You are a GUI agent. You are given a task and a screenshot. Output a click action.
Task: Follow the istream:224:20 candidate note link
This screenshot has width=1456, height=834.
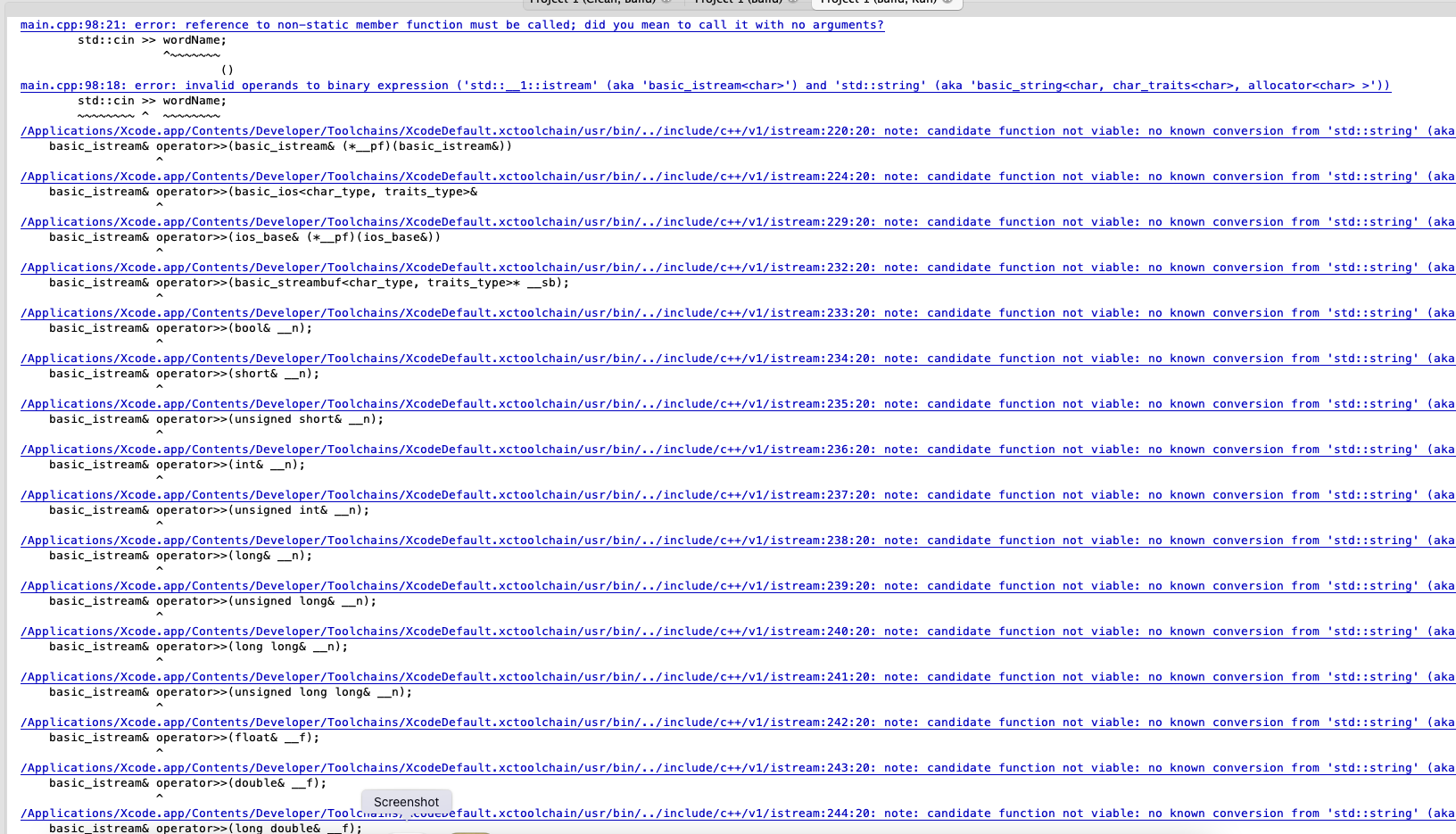(738, 177)
